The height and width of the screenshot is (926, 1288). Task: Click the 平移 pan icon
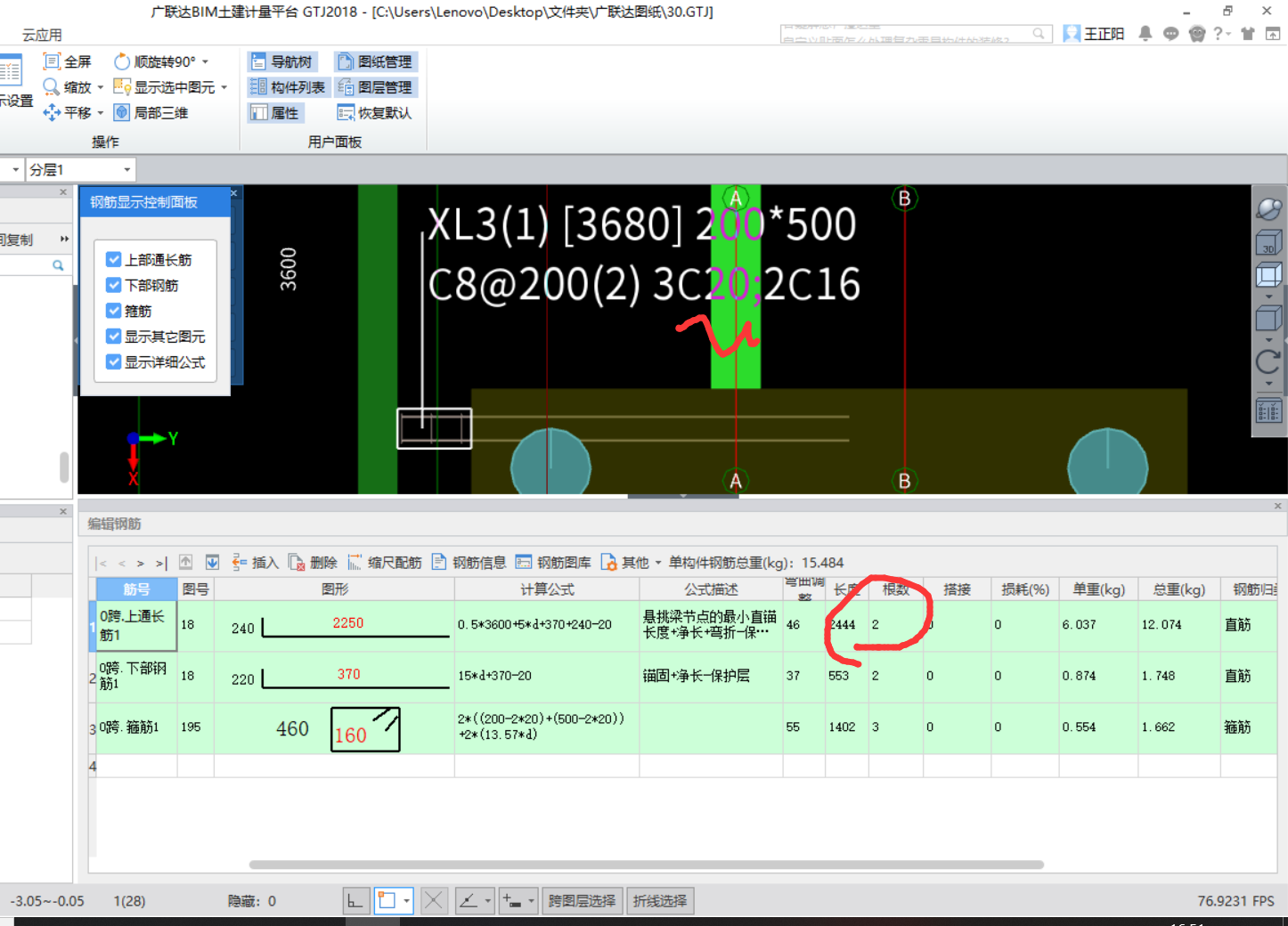(x=52, y=112)
